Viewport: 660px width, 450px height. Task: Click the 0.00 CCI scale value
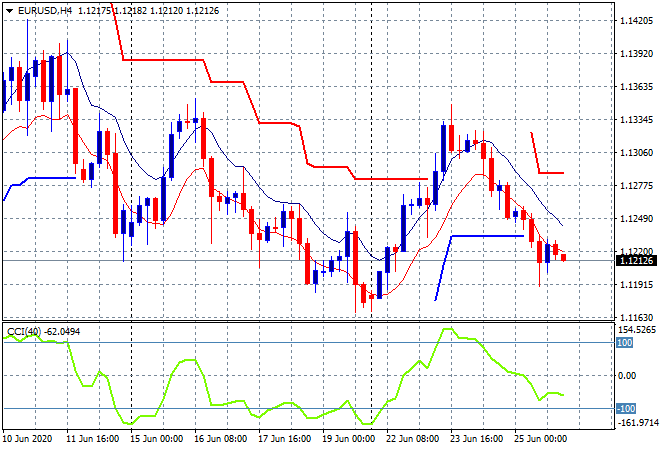[x=627, y=375]
